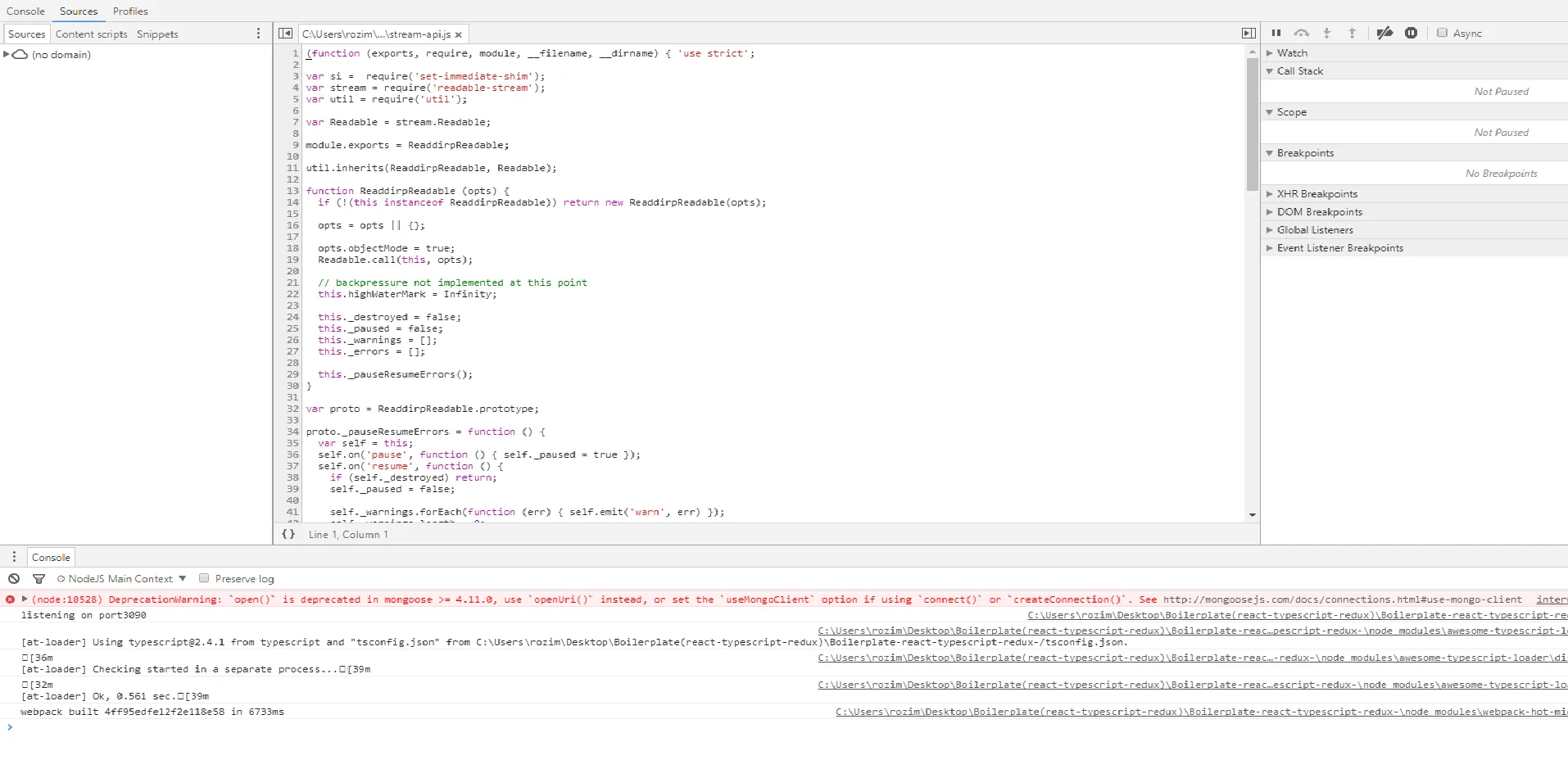Image resolution: width=1568 pixels, height=778 pixels.
Task: Open the Snippets tab
Action: (157, 34)
